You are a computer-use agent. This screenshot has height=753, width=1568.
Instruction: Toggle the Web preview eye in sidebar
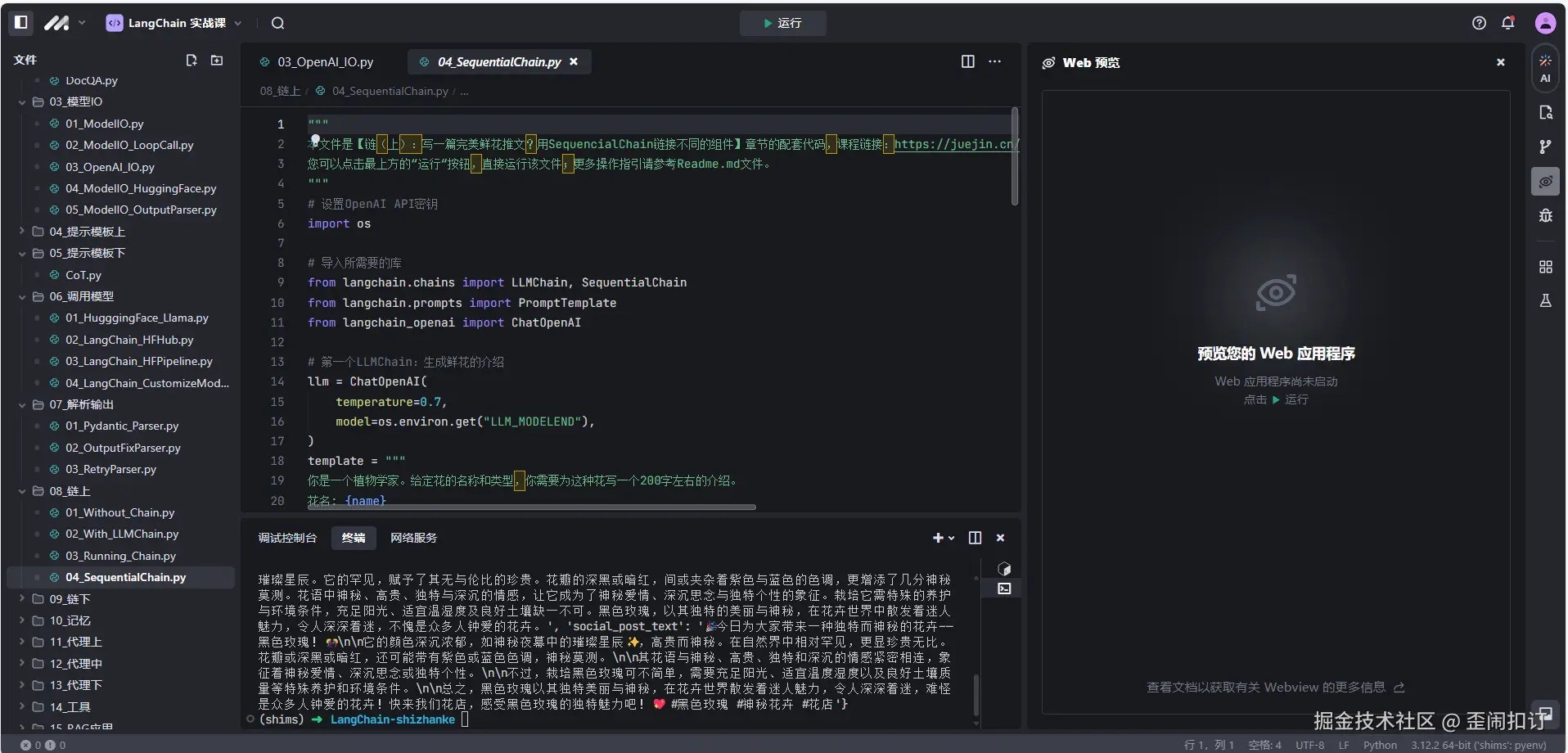point(1545,182)
